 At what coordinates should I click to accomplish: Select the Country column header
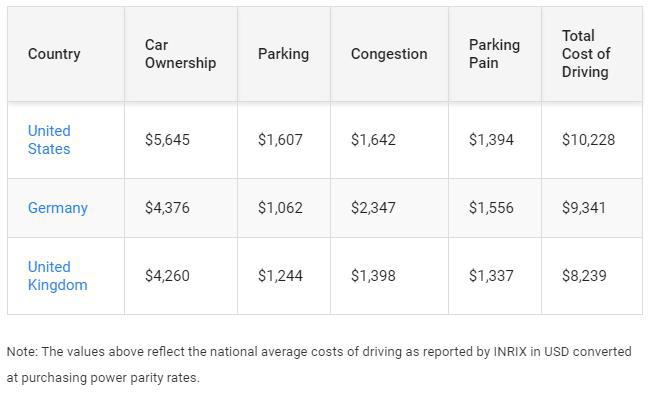54,54
